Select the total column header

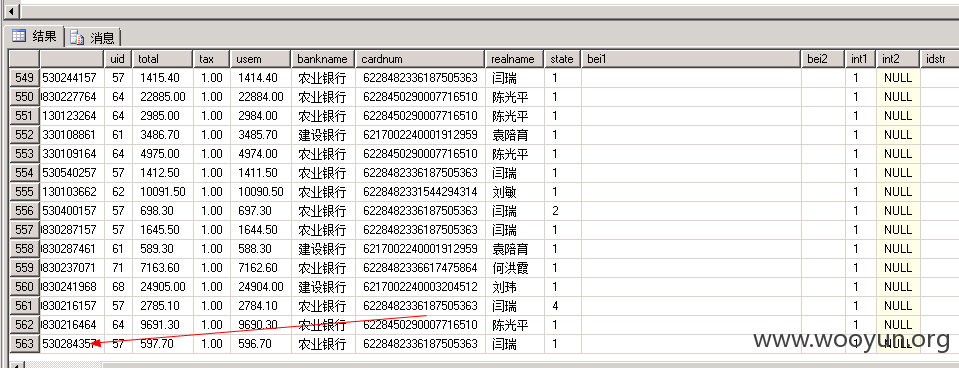coord(163,59)
